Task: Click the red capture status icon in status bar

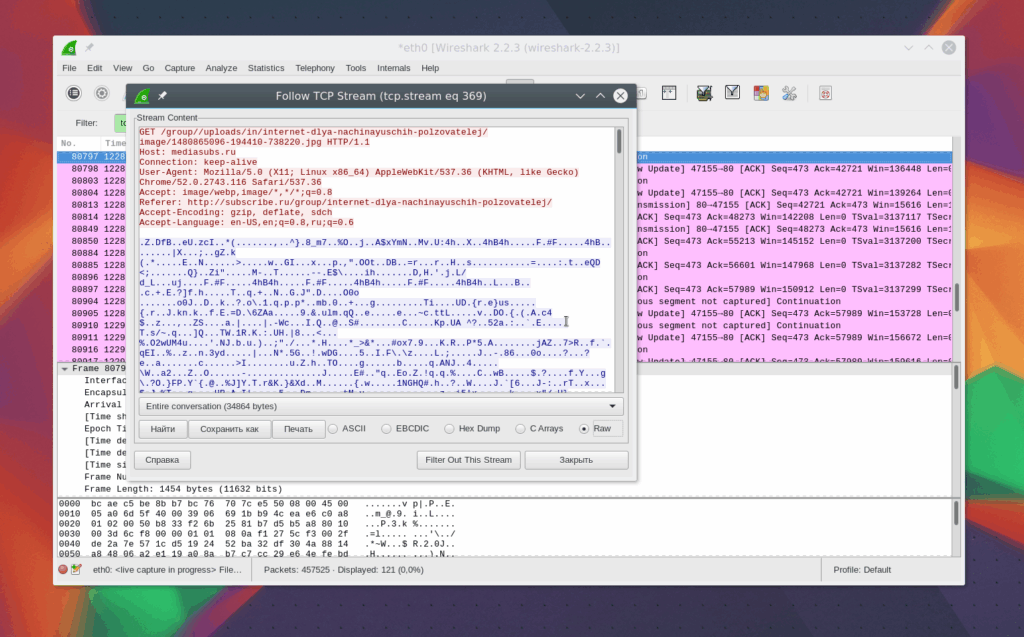Action: [63, 570]
